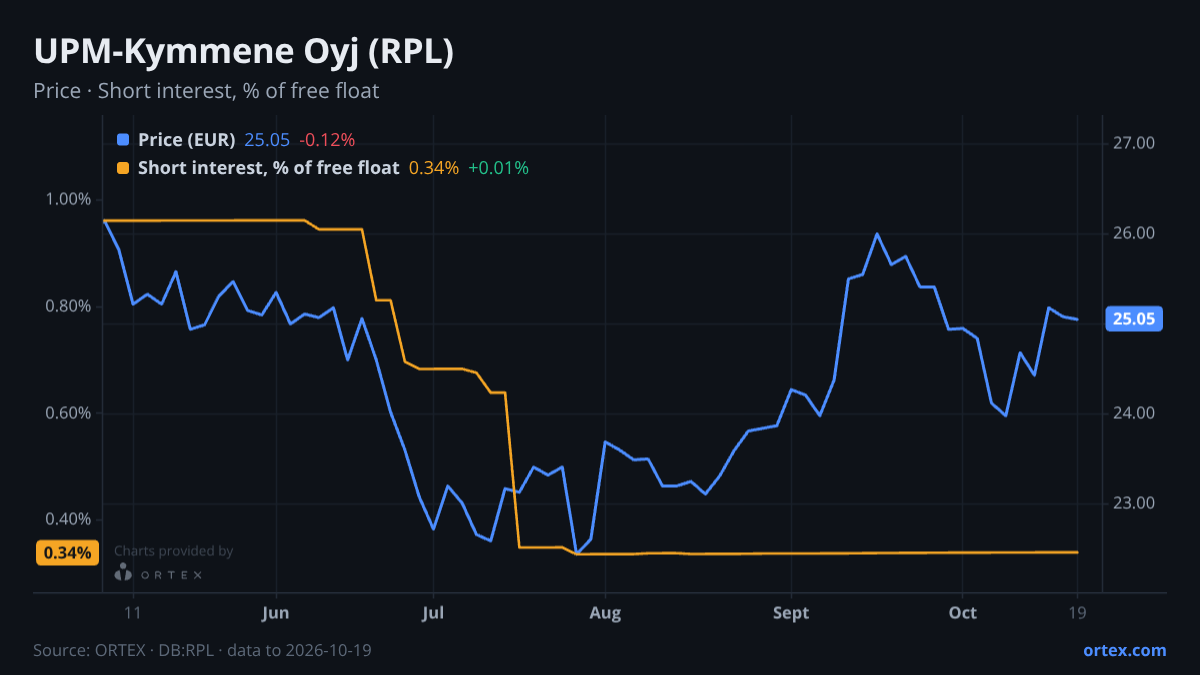Click the blue 25.05 price axis tag

pyautogui.click(x=1134, y=320)
